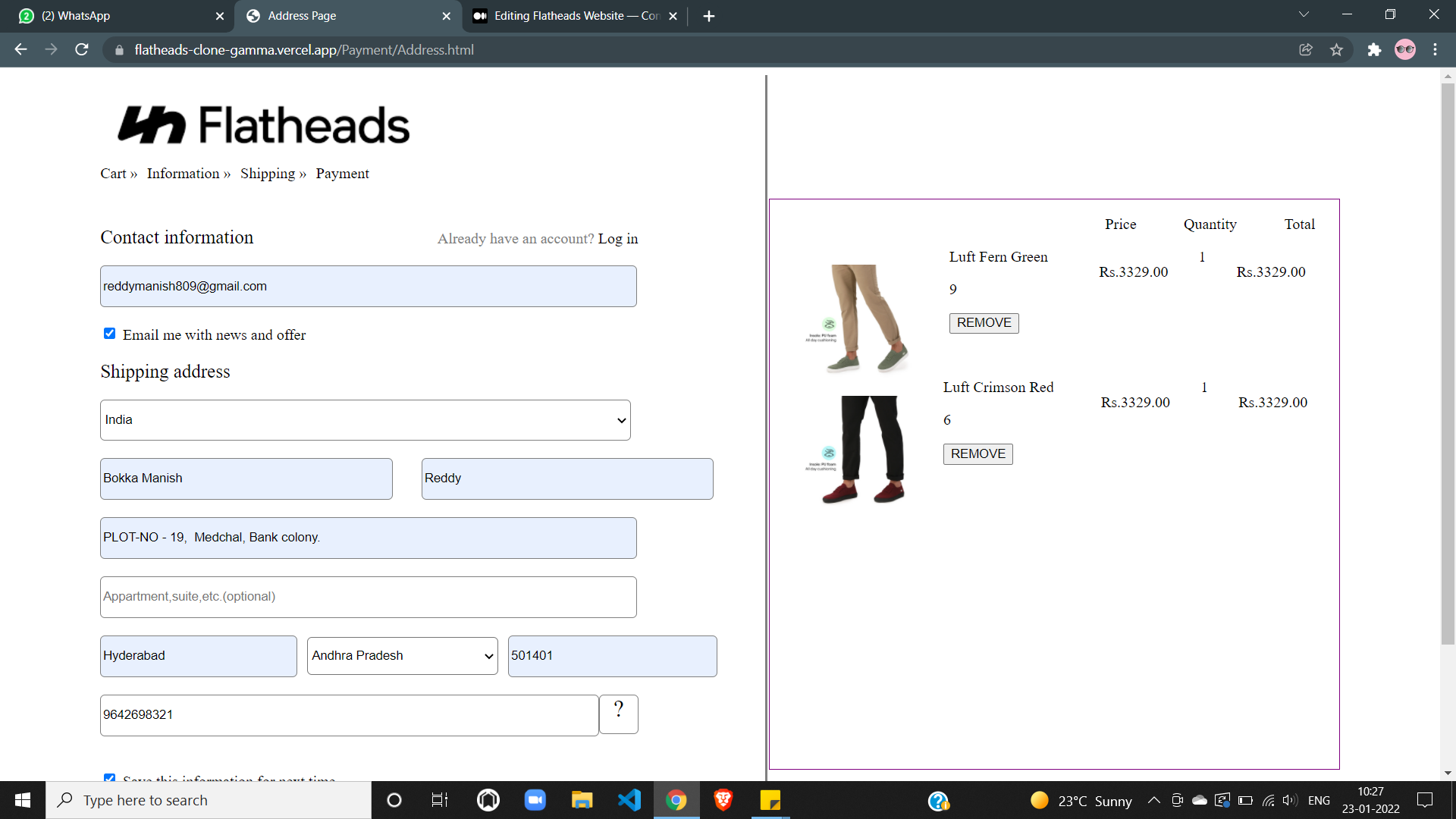
Task: Click the share page icon in address bar
Action: [1306, 50]
